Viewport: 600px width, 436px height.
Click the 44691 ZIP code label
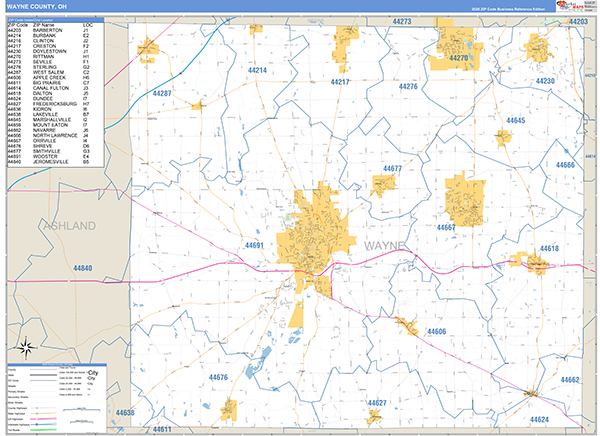click(255, 244)
